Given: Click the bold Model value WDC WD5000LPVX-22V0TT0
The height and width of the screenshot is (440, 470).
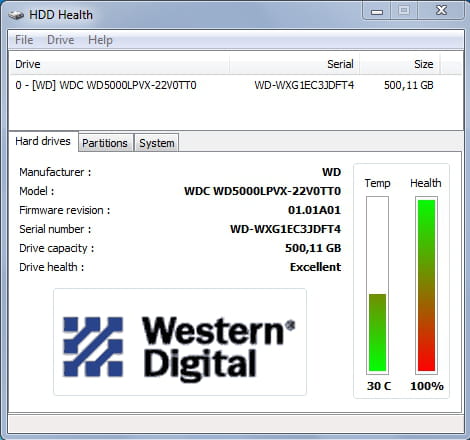Looking at the screenshot, I should point(263,191).
